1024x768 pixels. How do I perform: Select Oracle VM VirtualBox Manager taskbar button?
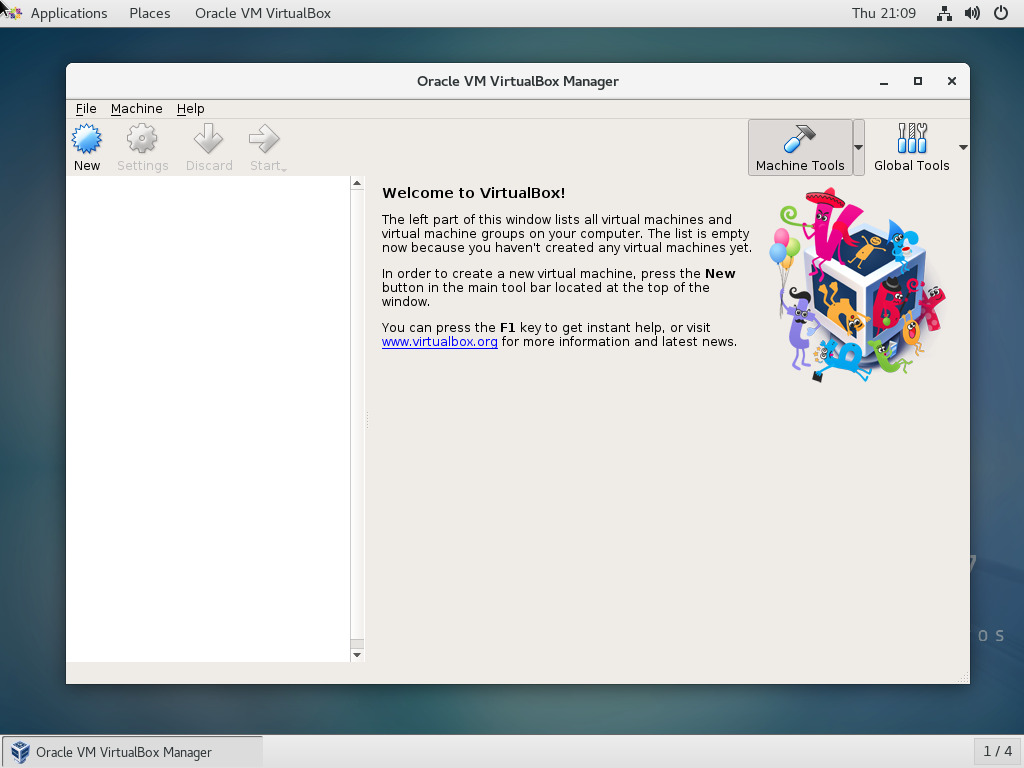[133, 752]
